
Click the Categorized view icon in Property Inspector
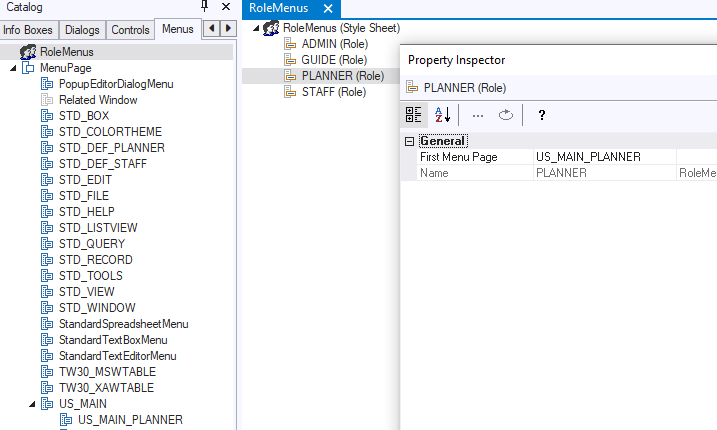tap(414, 115)
